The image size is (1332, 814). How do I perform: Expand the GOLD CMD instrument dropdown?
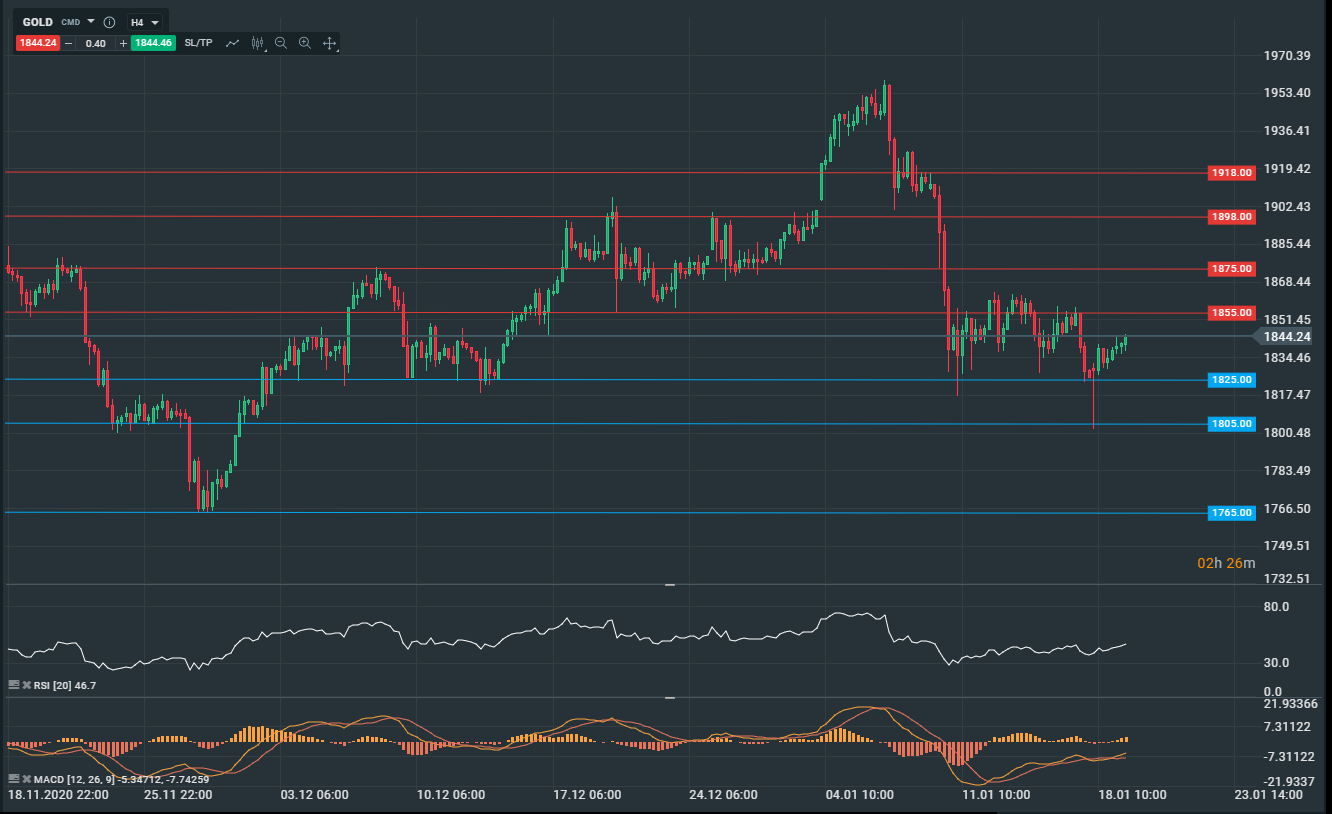click(91, 21)
